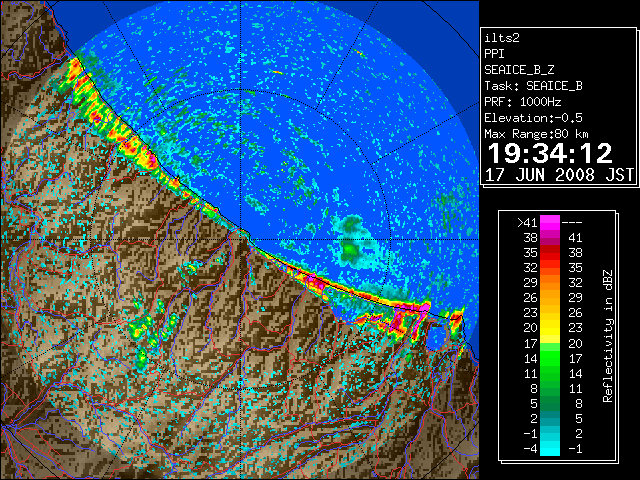Click the 19:34:12 timestamp
Screen dimensions: 640x480
[550, 153]
